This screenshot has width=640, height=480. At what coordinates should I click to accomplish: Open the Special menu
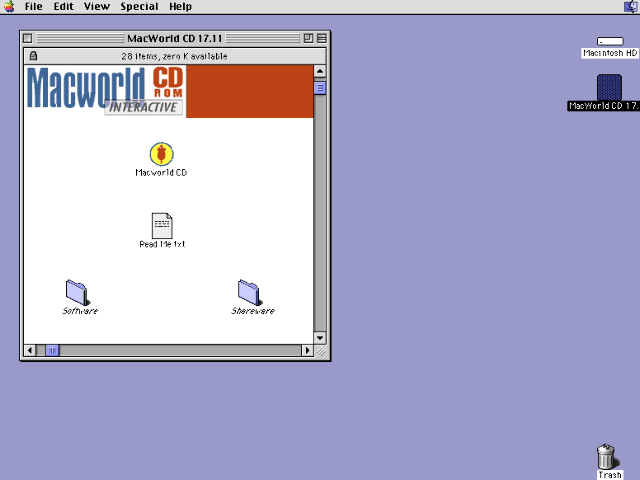pyautogui.click(x=139, y=7)
